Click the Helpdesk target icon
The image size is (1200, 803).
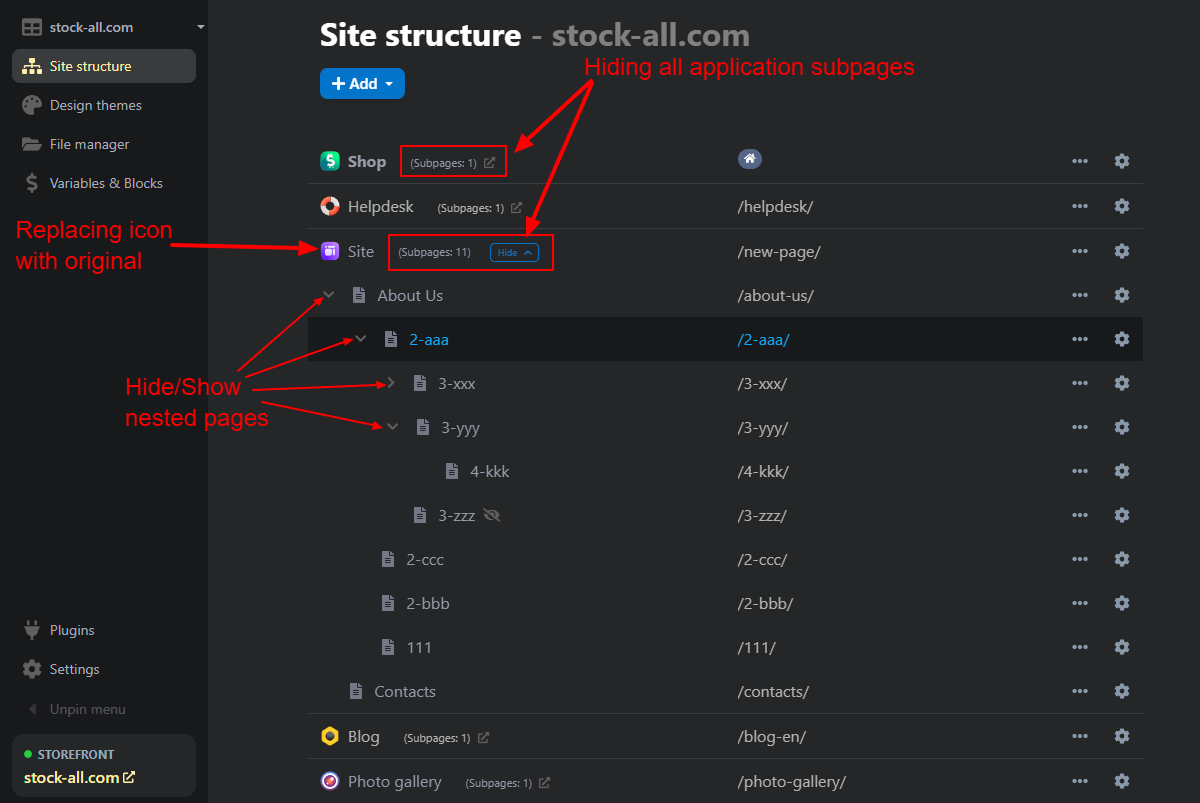click(330, 206)
